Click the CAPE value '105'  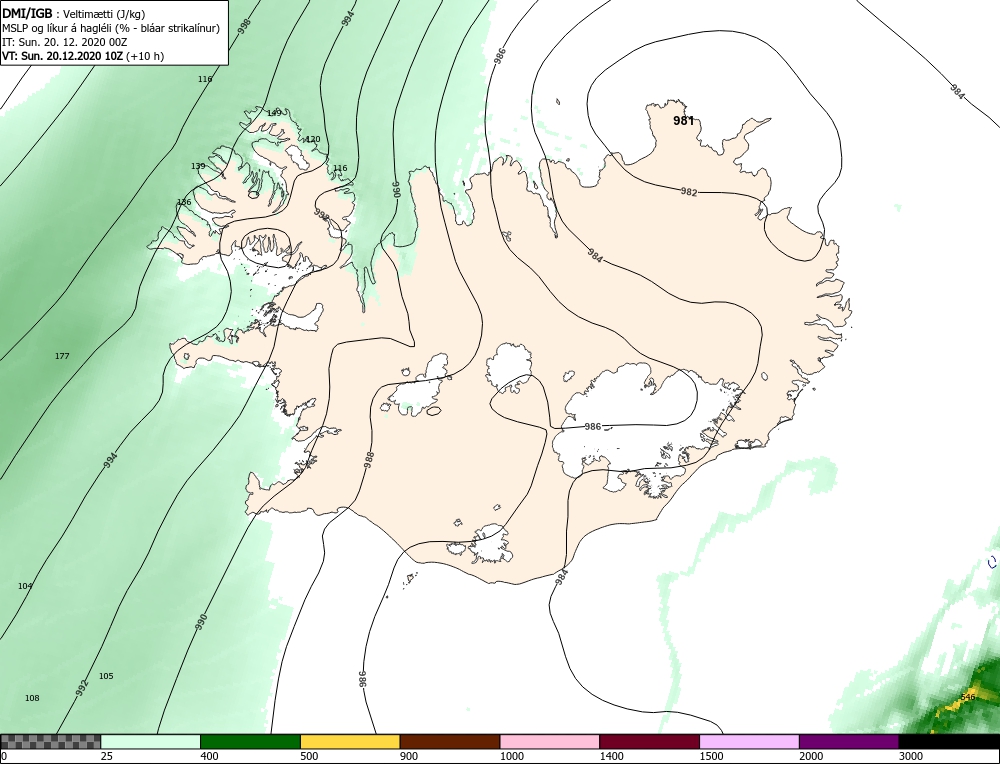[x=106, y=675]
